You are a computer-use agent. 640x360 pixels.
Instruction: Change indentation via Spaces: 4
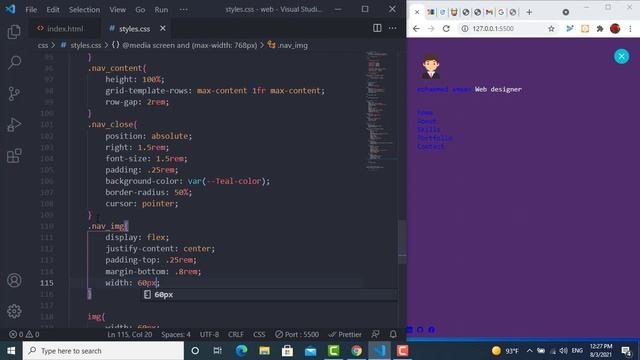pyautogui.click(x=176, y=334)
